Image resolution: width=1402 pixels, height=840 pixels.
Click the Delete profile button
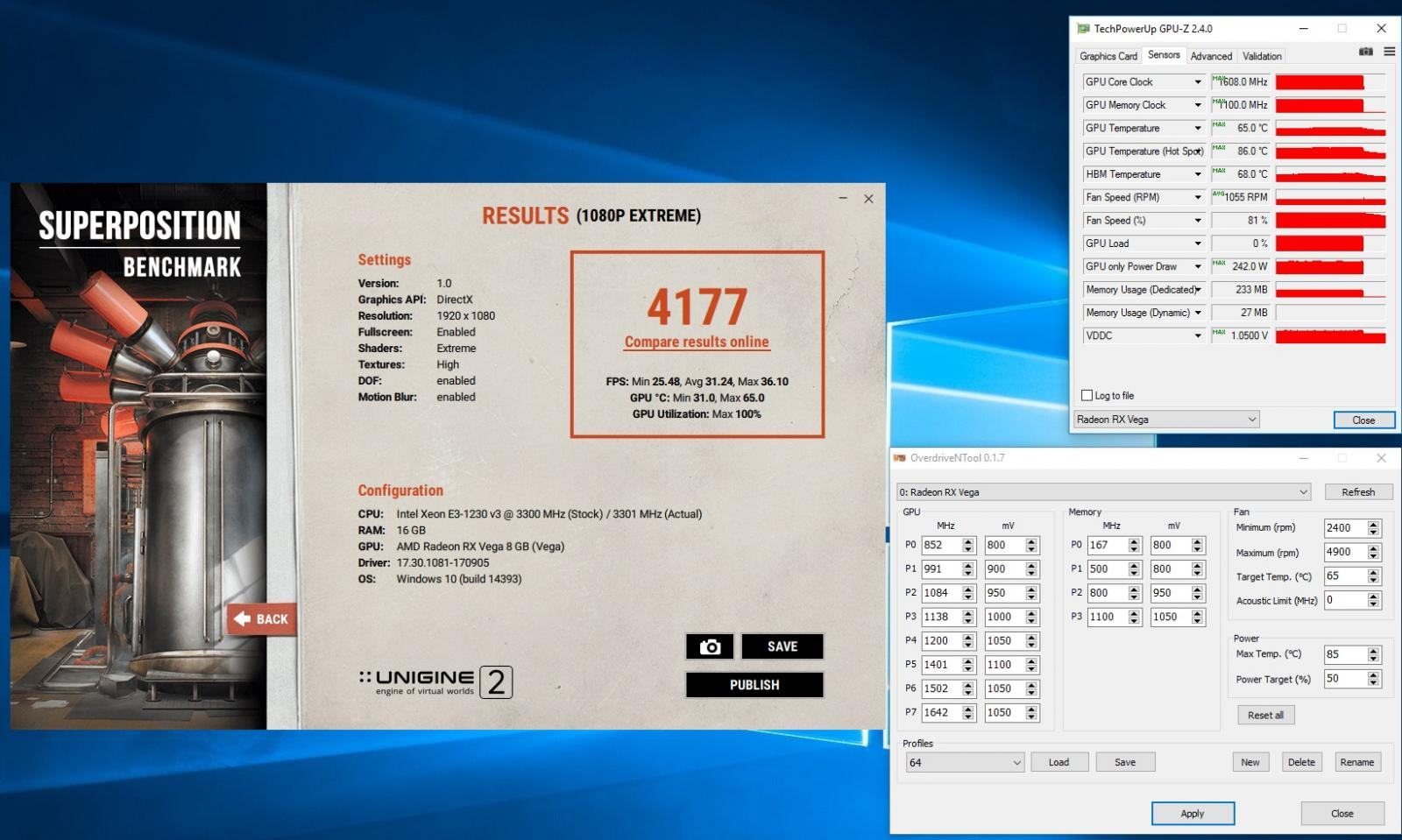coord(1301,762)
